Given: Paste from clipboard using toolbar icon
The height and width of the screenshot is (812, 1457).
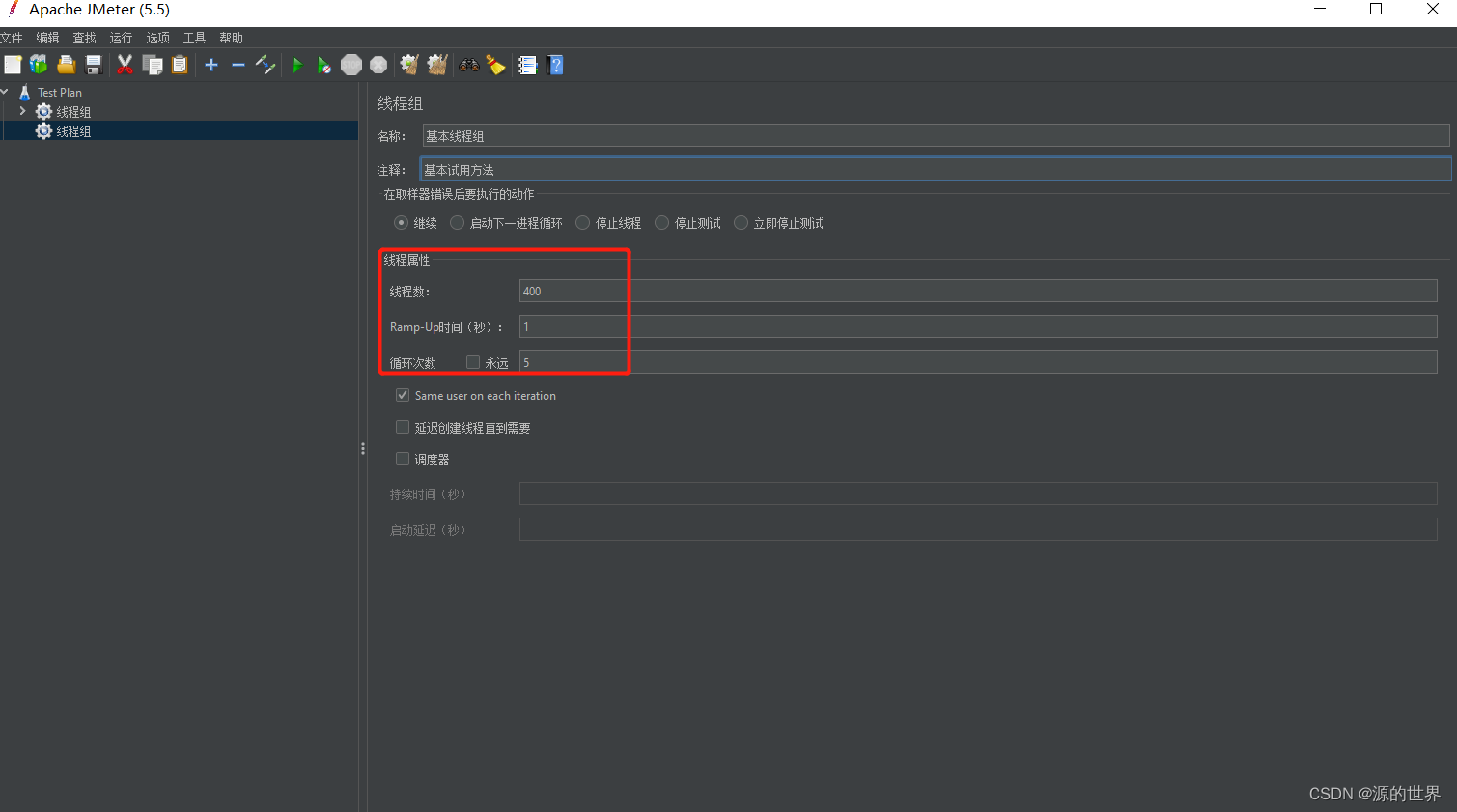Looking at the screenshot, I should click(x=180, y=65).
